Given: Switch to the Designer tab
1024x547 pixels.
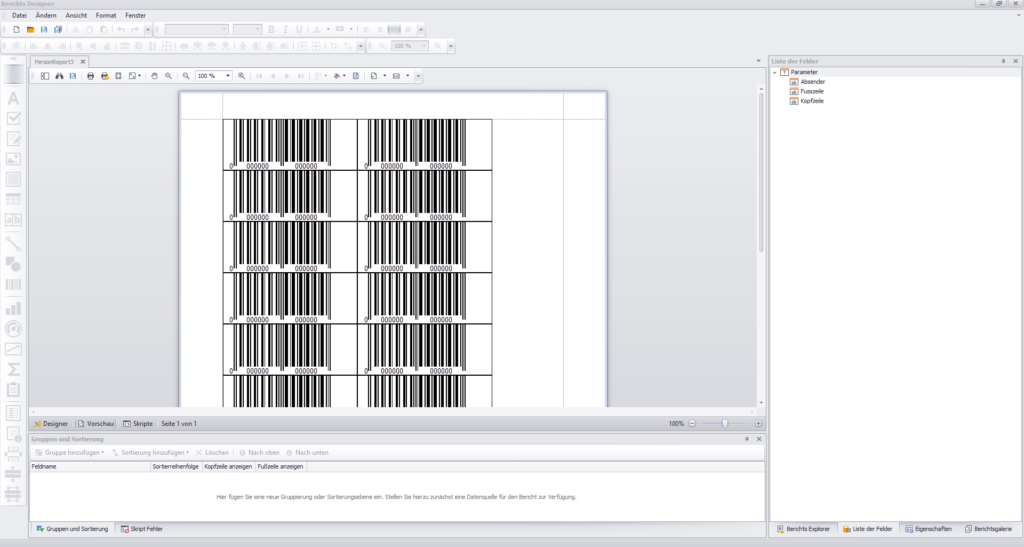Looking at the screenshot, I should tap(51, 424).
